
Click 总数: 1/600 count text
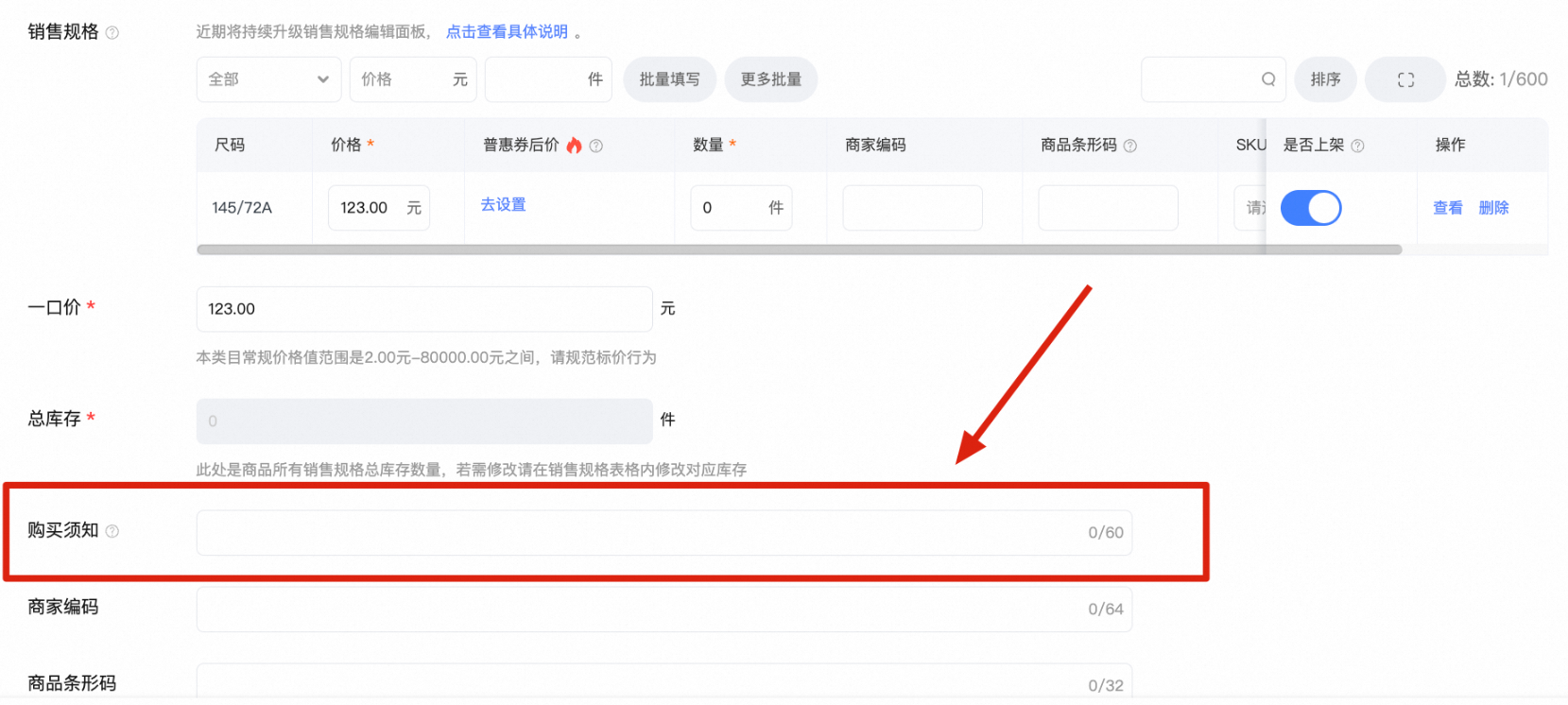1501,79
